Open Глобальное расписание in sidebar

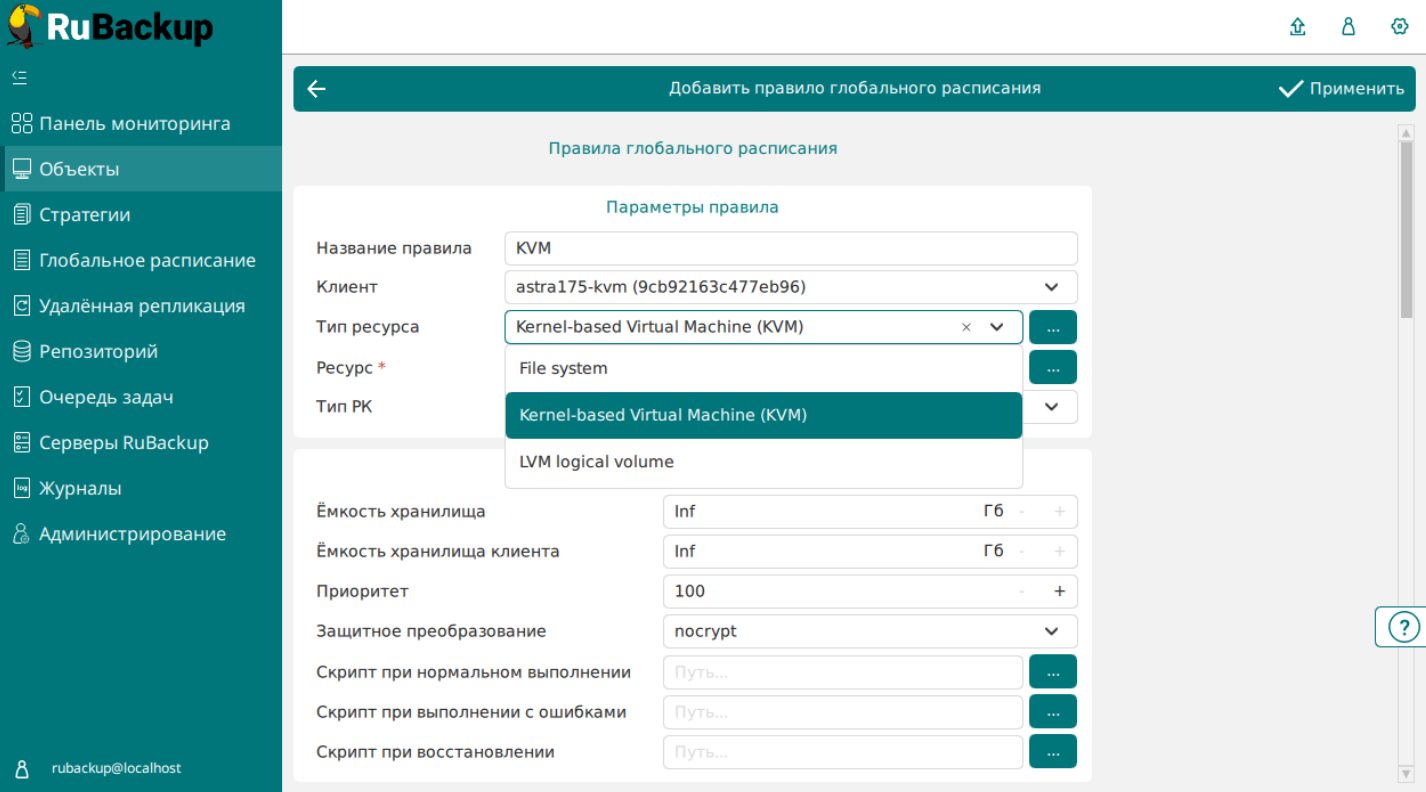pyautogui.click(x=147, y=261)
